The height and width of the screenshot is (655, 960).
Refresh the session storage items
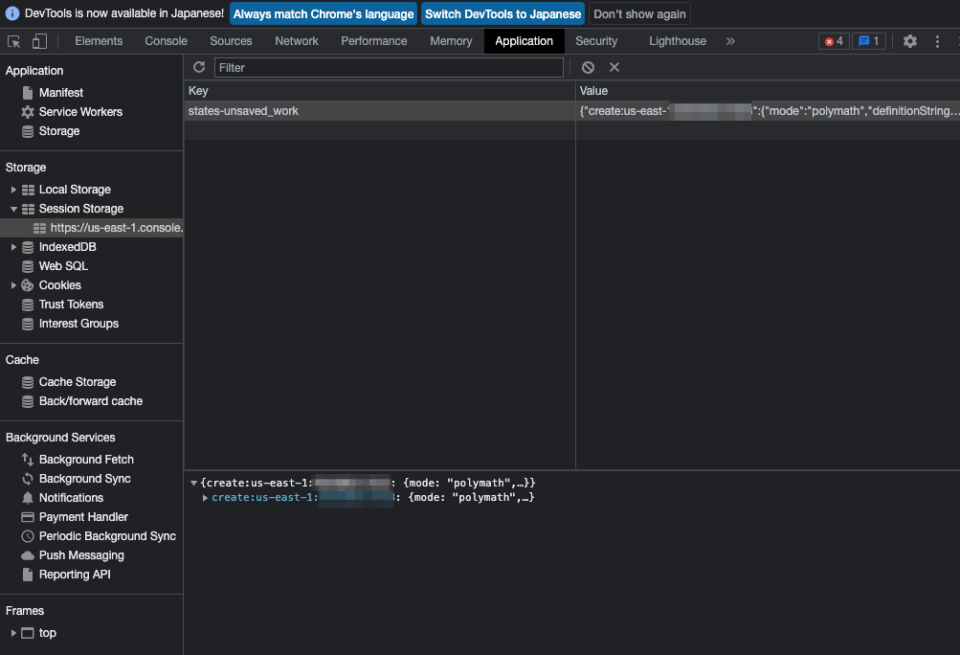tap(198, 67)
